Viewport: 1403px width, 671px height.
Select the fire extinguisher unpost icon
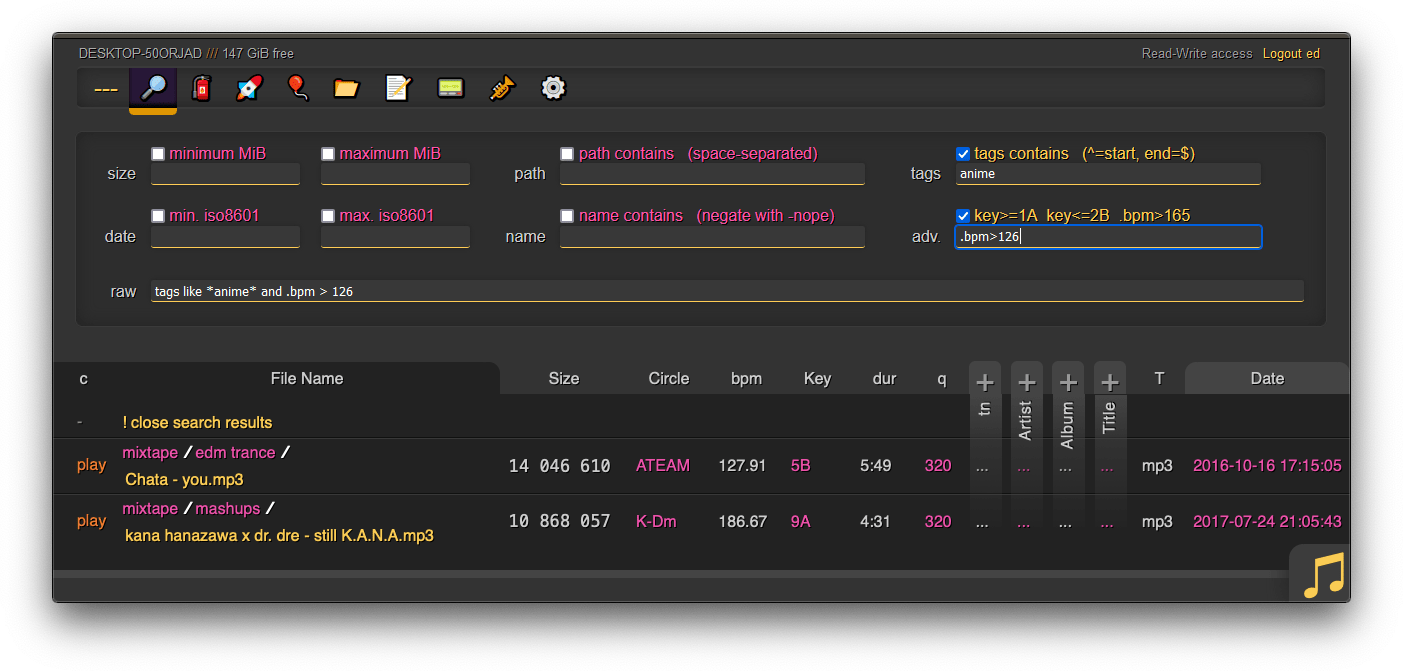pyautogui.click(x=201, y=88)
